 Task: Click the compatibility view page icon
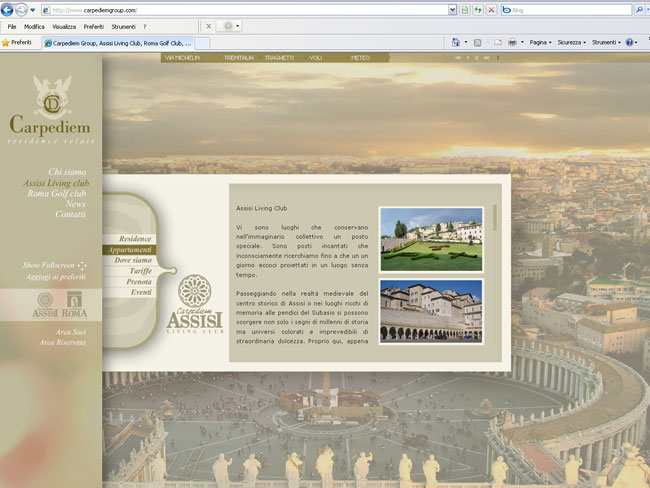(465, 10)
